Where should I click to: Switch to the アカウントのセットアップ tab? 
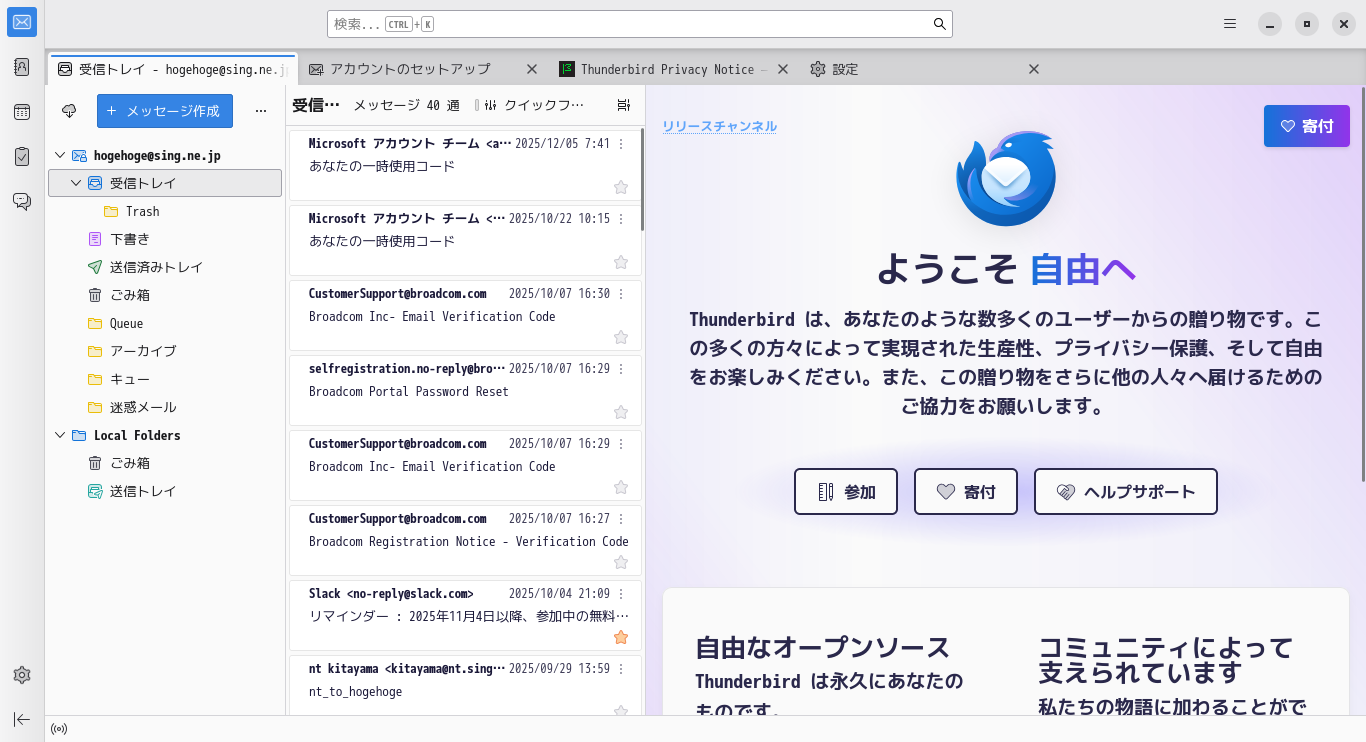423,69
